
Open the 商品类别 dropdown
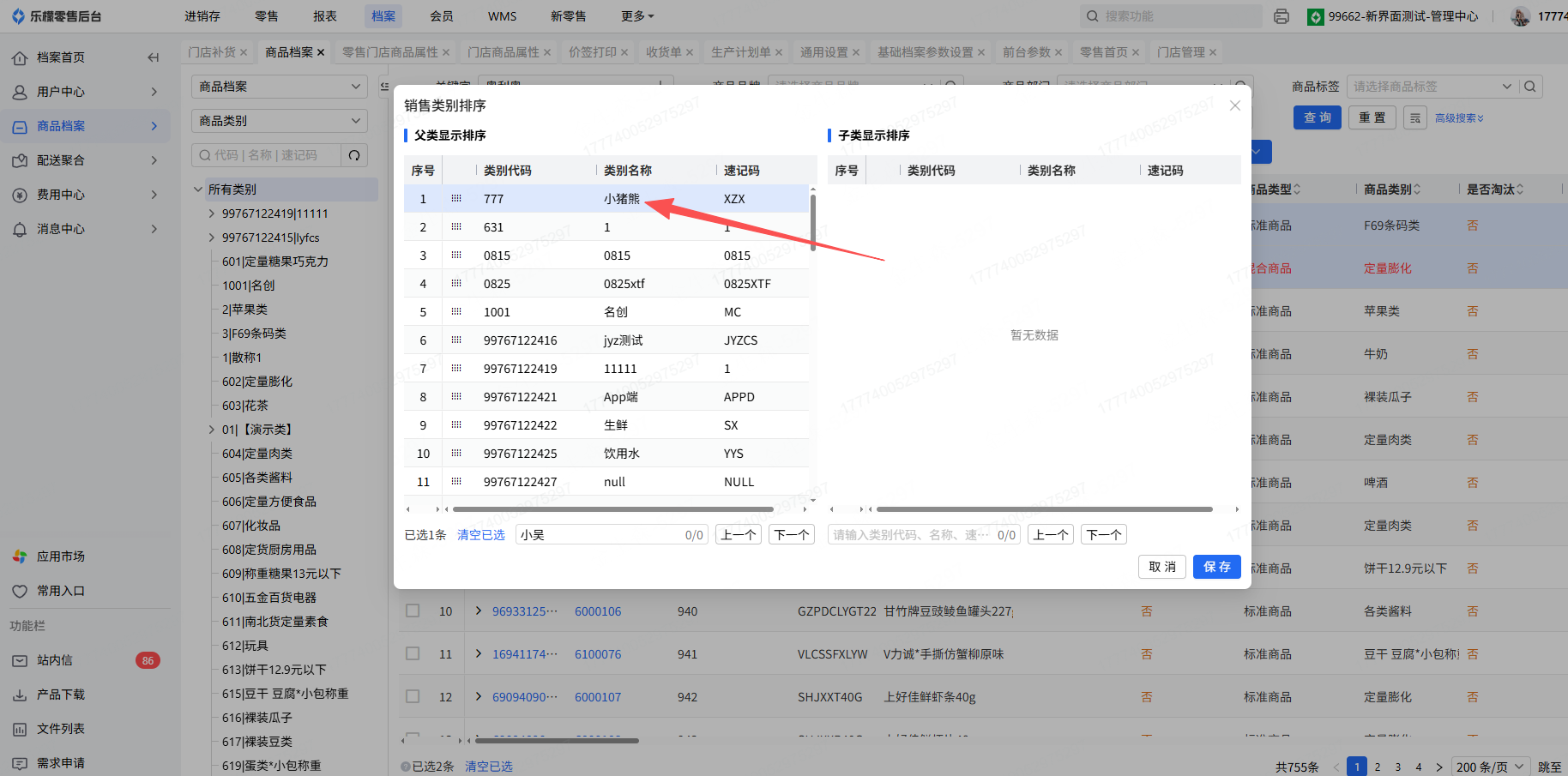click(x=279, y=121)
